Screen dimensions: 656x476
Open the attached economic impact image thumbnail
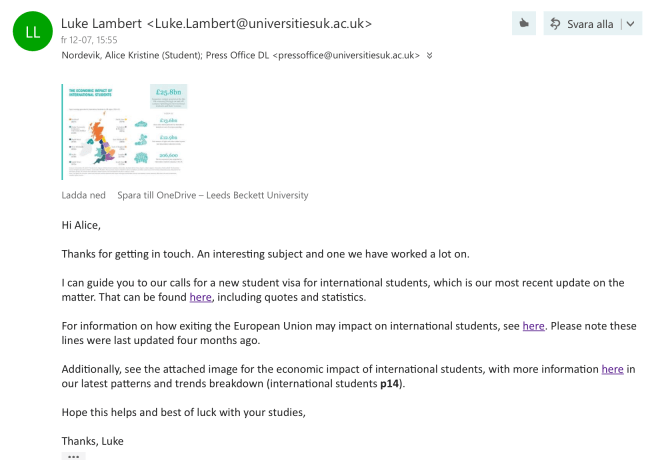click(124, 130)
